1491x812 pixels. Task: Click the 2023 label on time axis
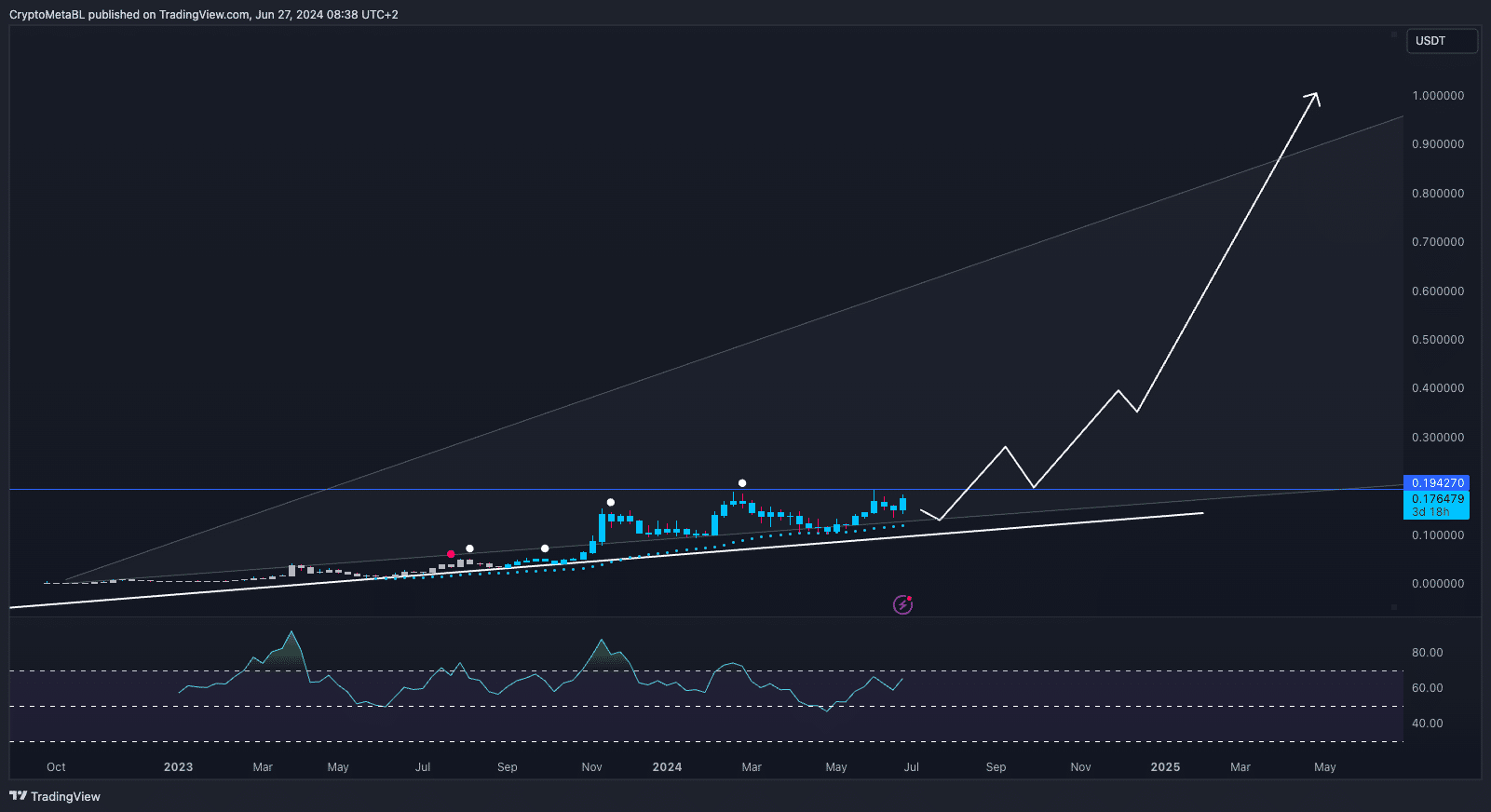(x=178, y=767)
